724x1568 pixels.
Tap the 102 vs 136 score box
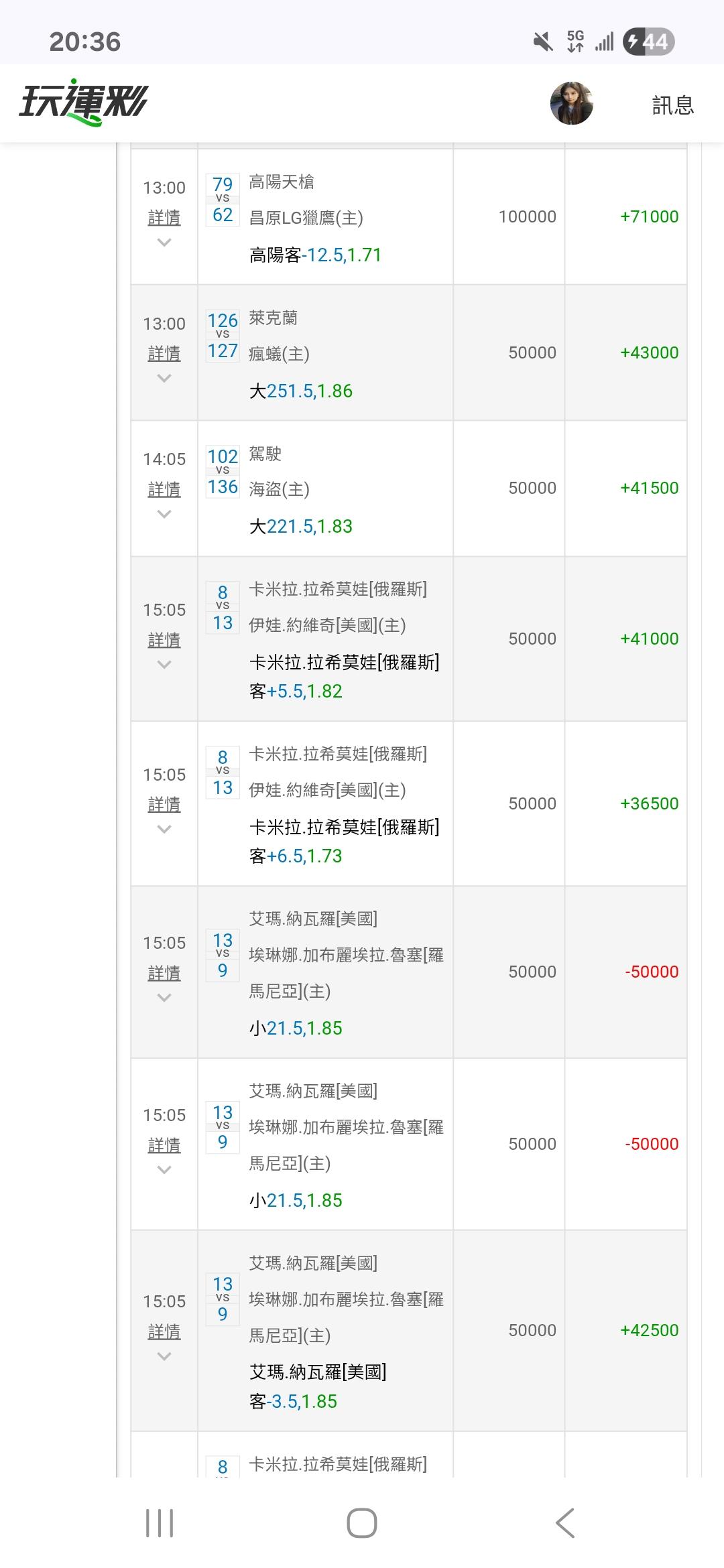pyautogui.click(x=223, y=472)
